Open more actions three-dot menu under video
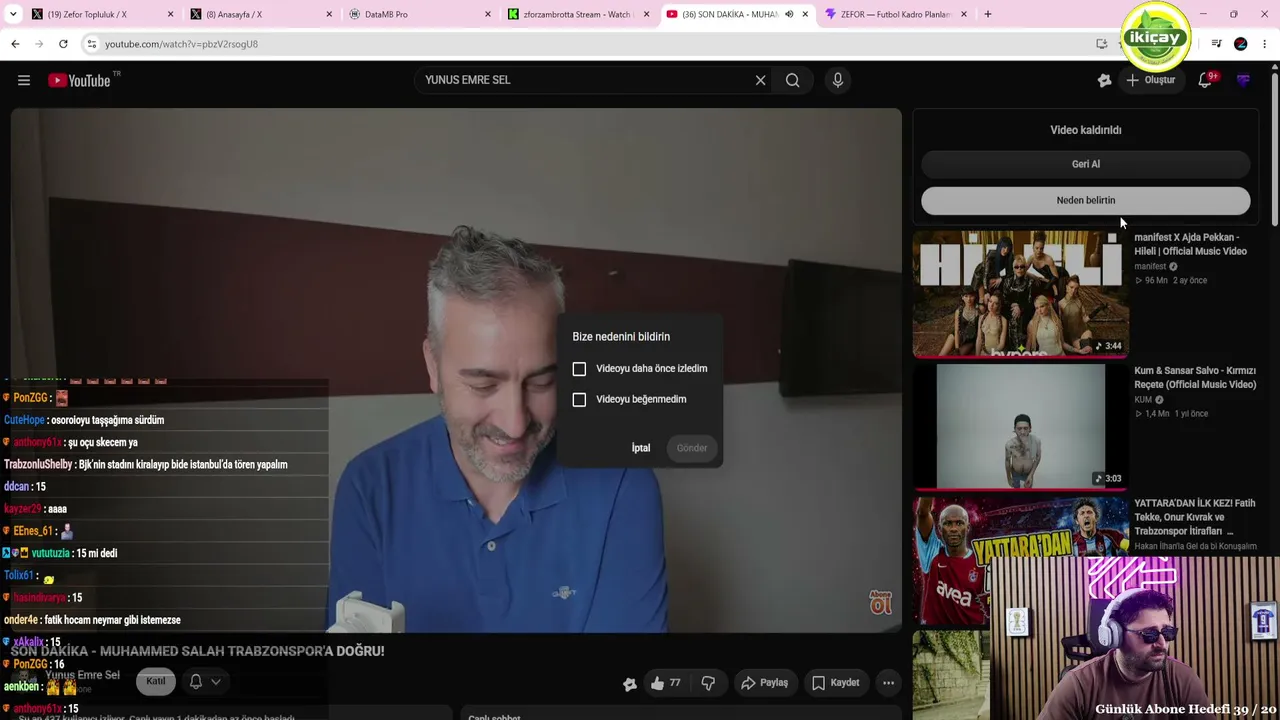1280x720 pixels. [888, 683]
